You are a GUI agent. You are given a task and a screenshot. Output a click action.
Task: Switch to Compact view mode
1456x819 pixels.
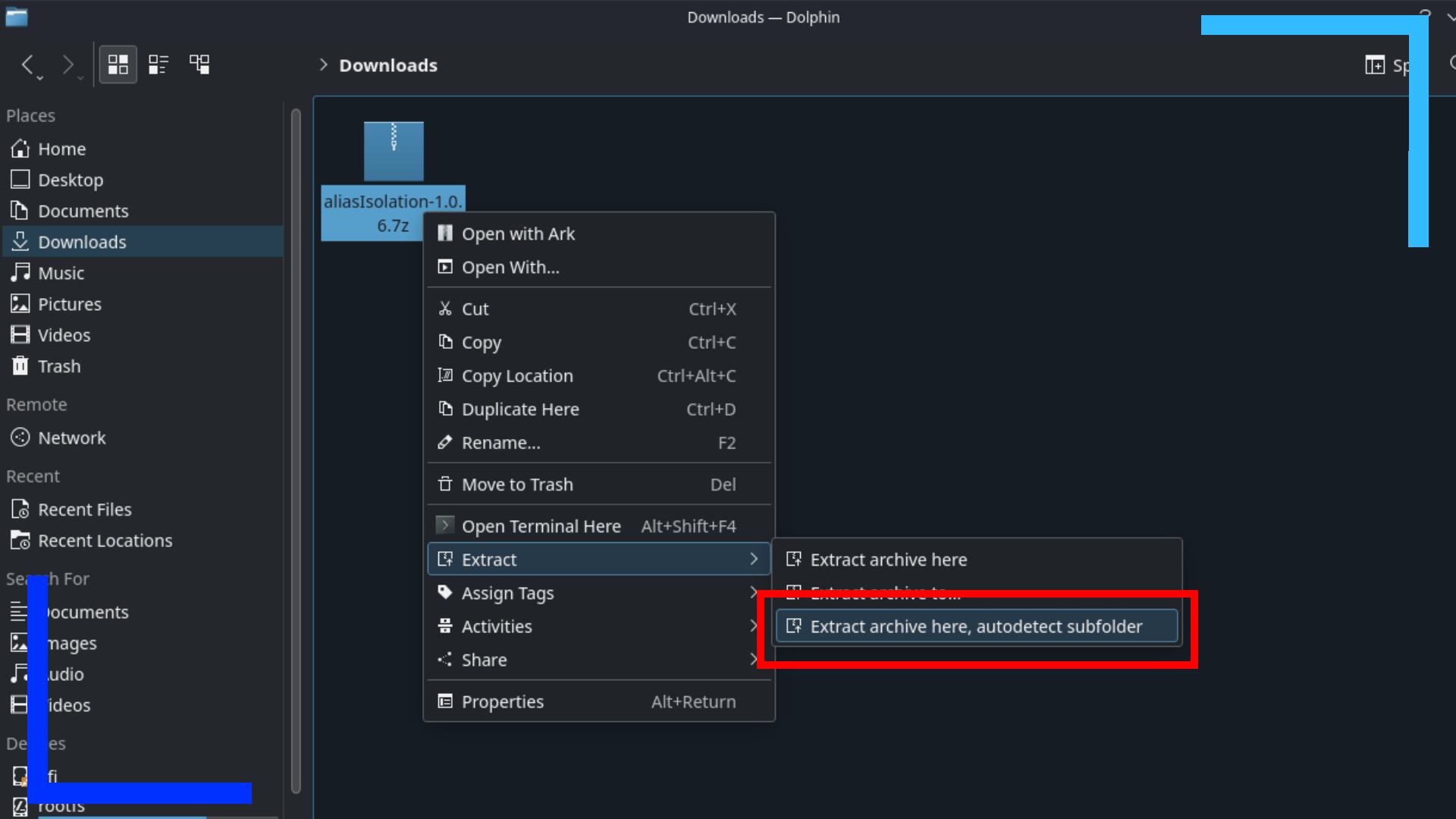pos(158,64)
